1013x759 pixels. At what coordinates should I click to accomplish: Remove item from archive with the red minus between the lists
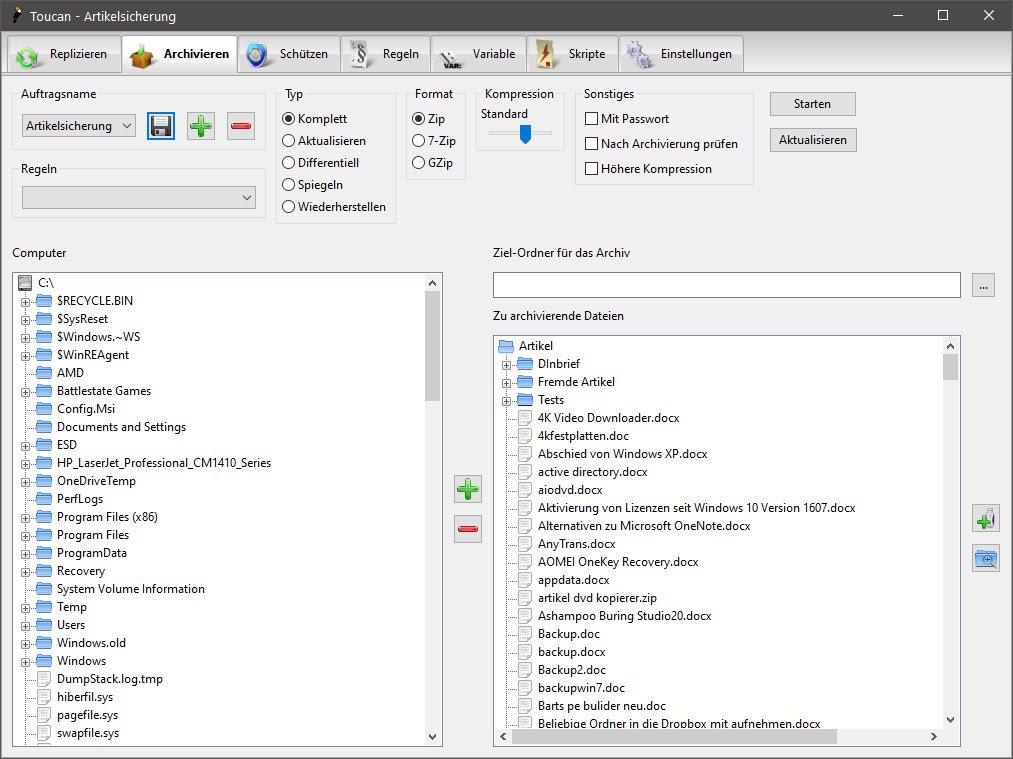467,529
